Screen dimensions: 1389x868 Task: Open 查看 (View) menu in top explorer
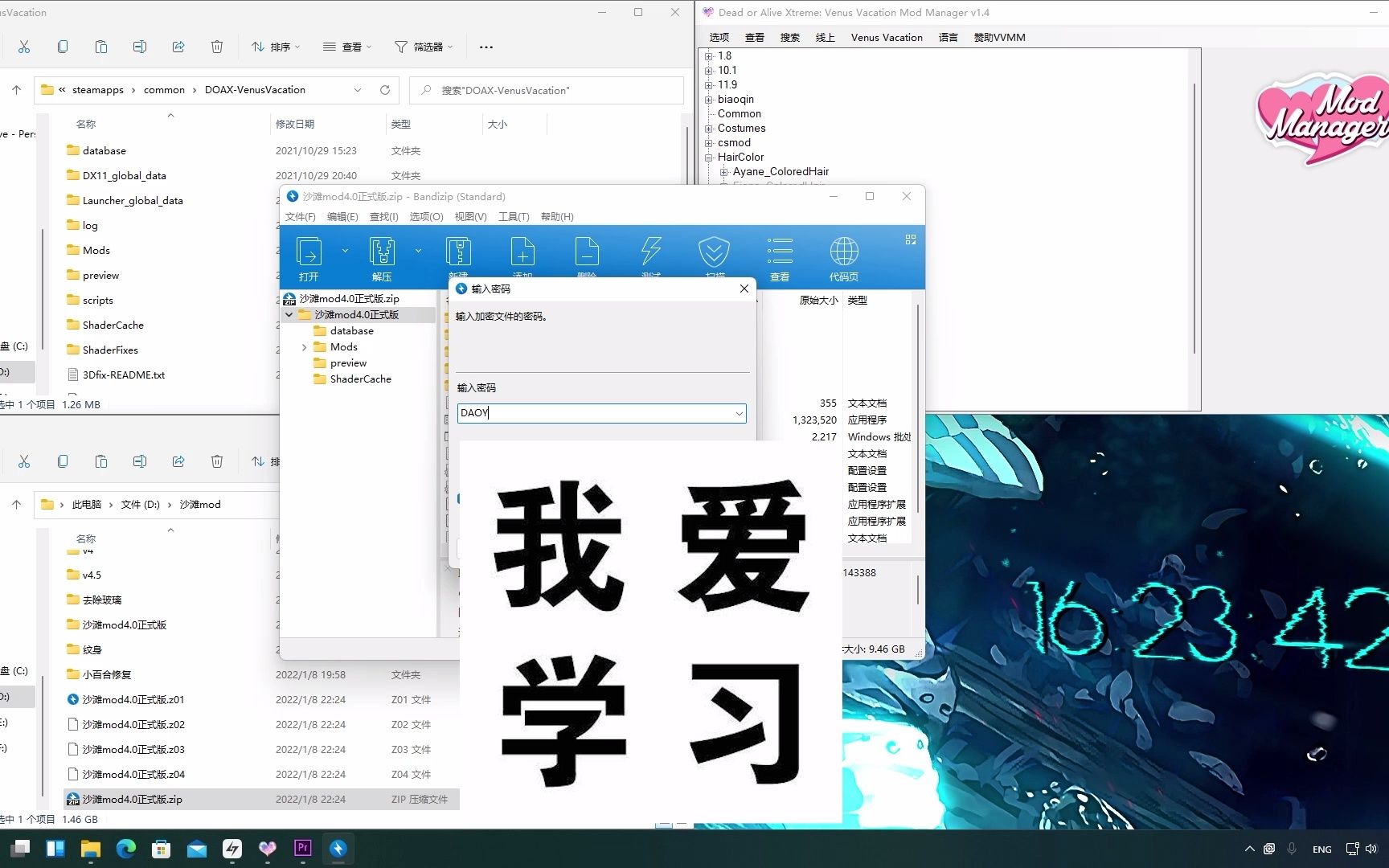coord(347,47)
